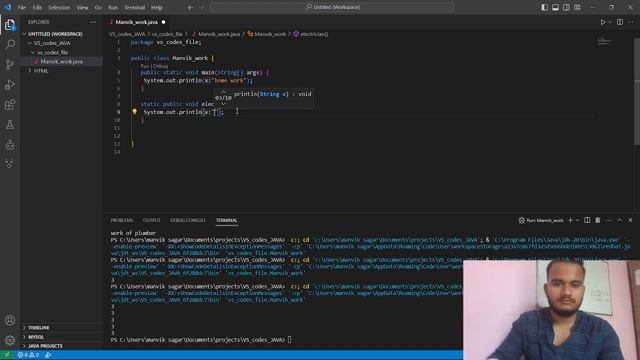Split the editor to the right

620,22
